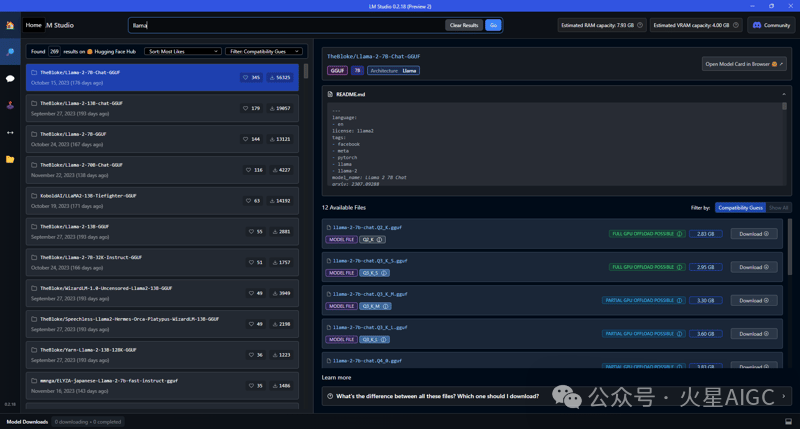Click the Model Downloads status bar label
The height and width of the screenshot is (429, 800).
(27, 422)
